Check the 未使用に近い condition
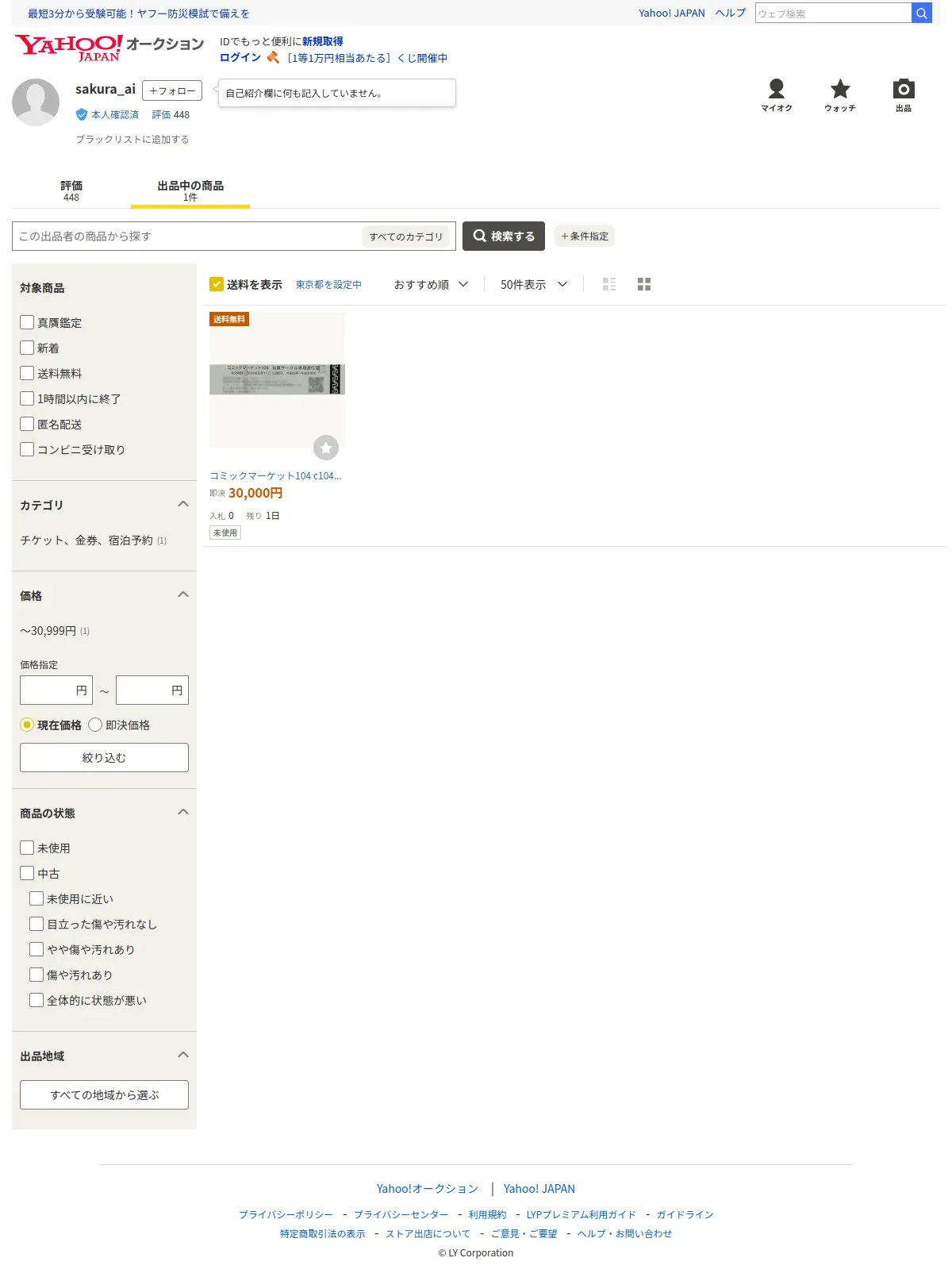This screenshot has width=952, height=1273. [x=36, y=898]
